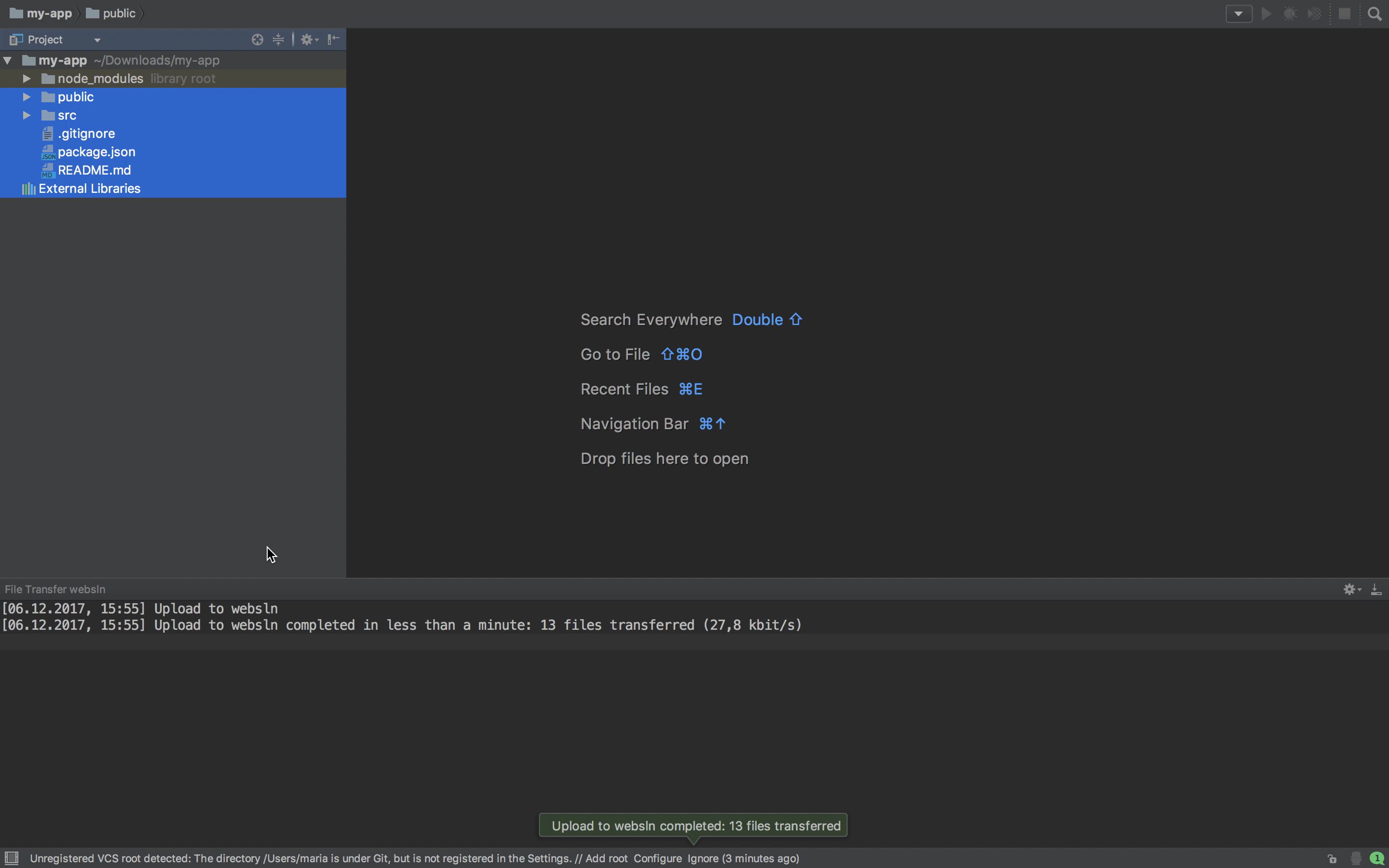
Task: Click Scroll from Source target icon
Action: 257,40
